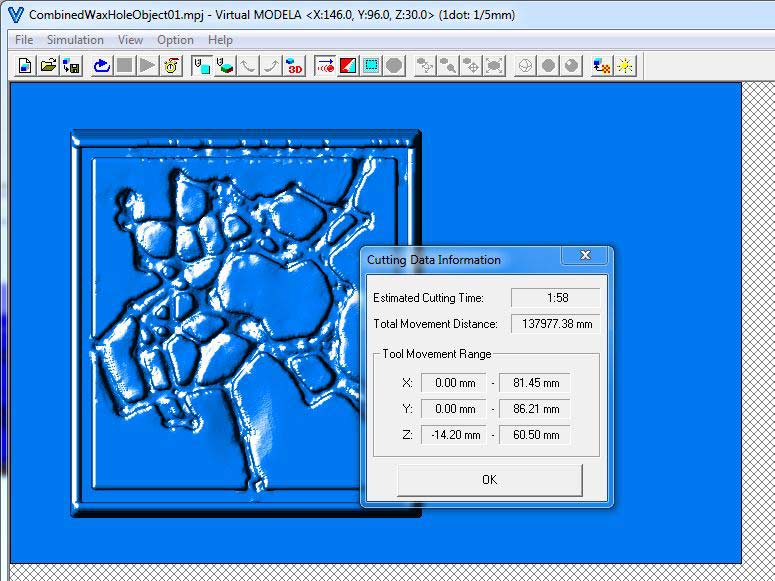
Task: Click the rotate-right curved arrow icon
Action: [271, 66]
